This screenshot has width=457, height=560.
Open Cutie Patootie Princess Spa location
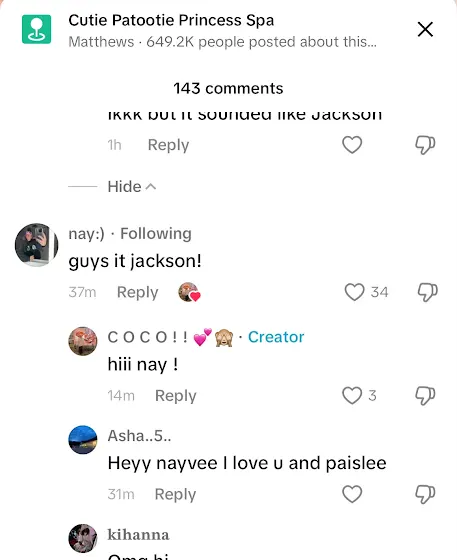click(171, 20)
